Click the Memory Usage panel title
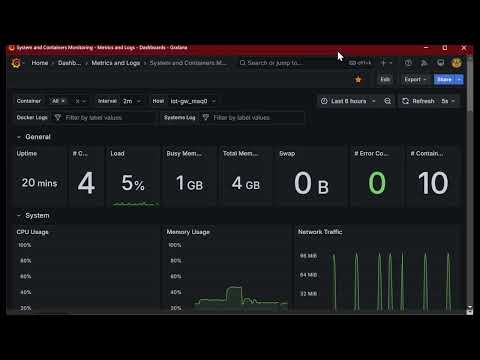480x360 pixels. [188, 232]
